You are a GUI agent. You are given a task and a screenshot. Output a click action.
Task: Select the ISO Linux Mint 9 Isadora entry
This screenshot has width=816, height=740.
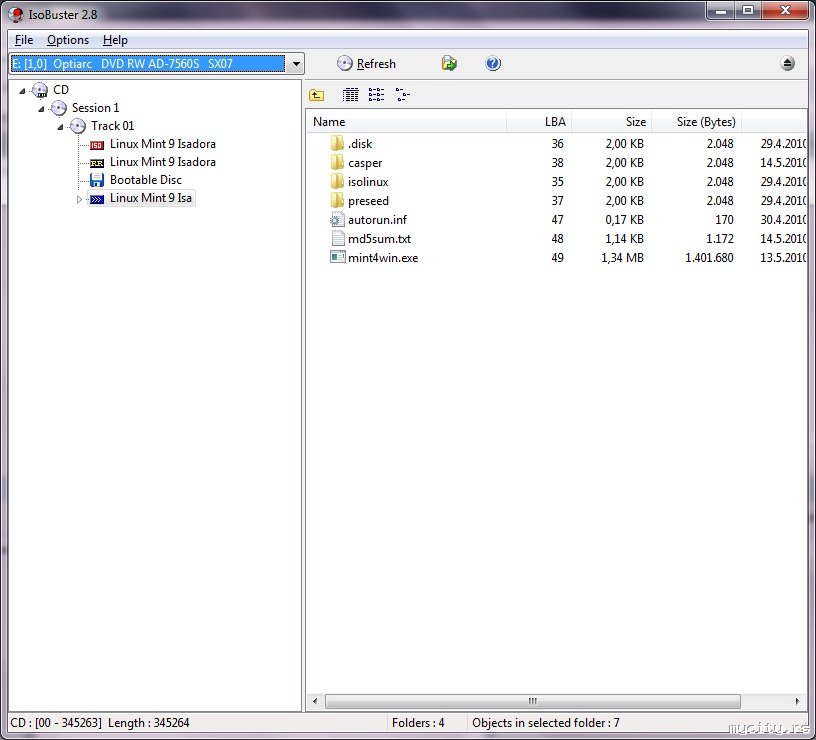[162, 144]
